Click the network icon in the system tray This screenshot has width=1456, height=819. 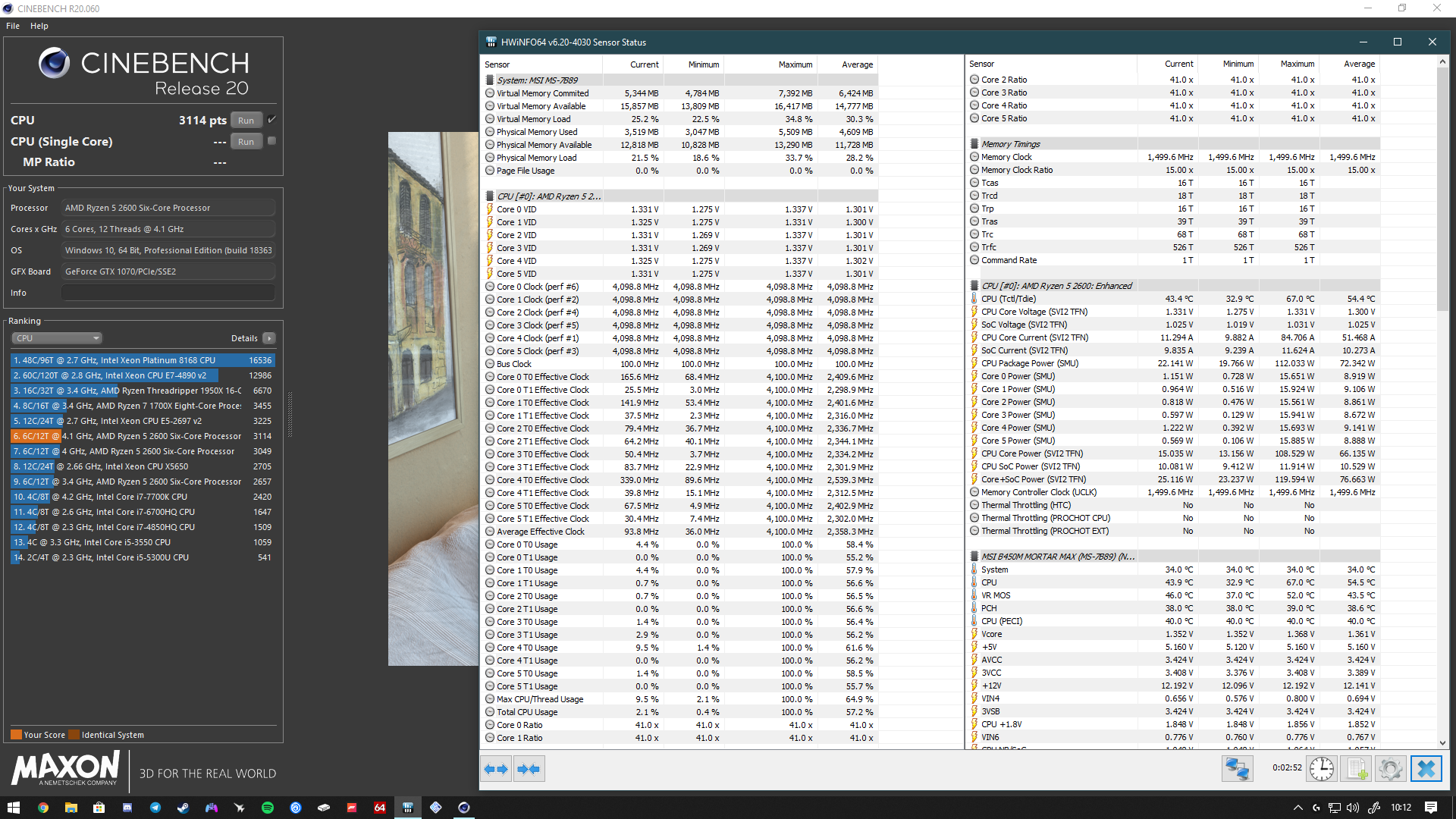(1334, 808)
